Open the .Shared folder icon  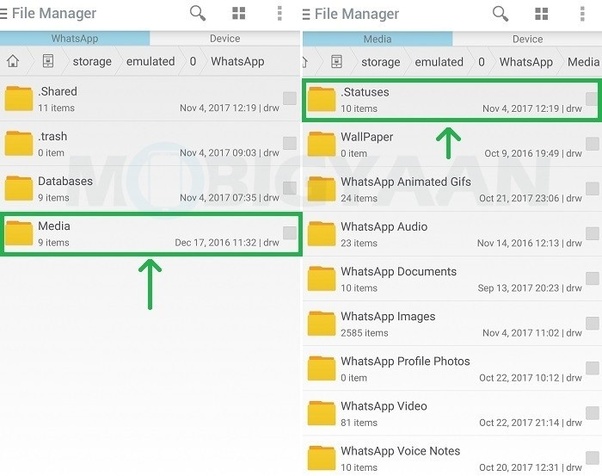[18, 99]
